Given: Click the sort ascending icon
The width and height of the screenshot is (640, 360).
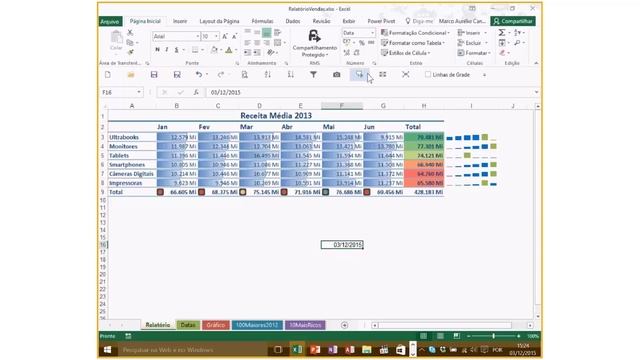Looking at the screenshot, I should pos(268,75).
